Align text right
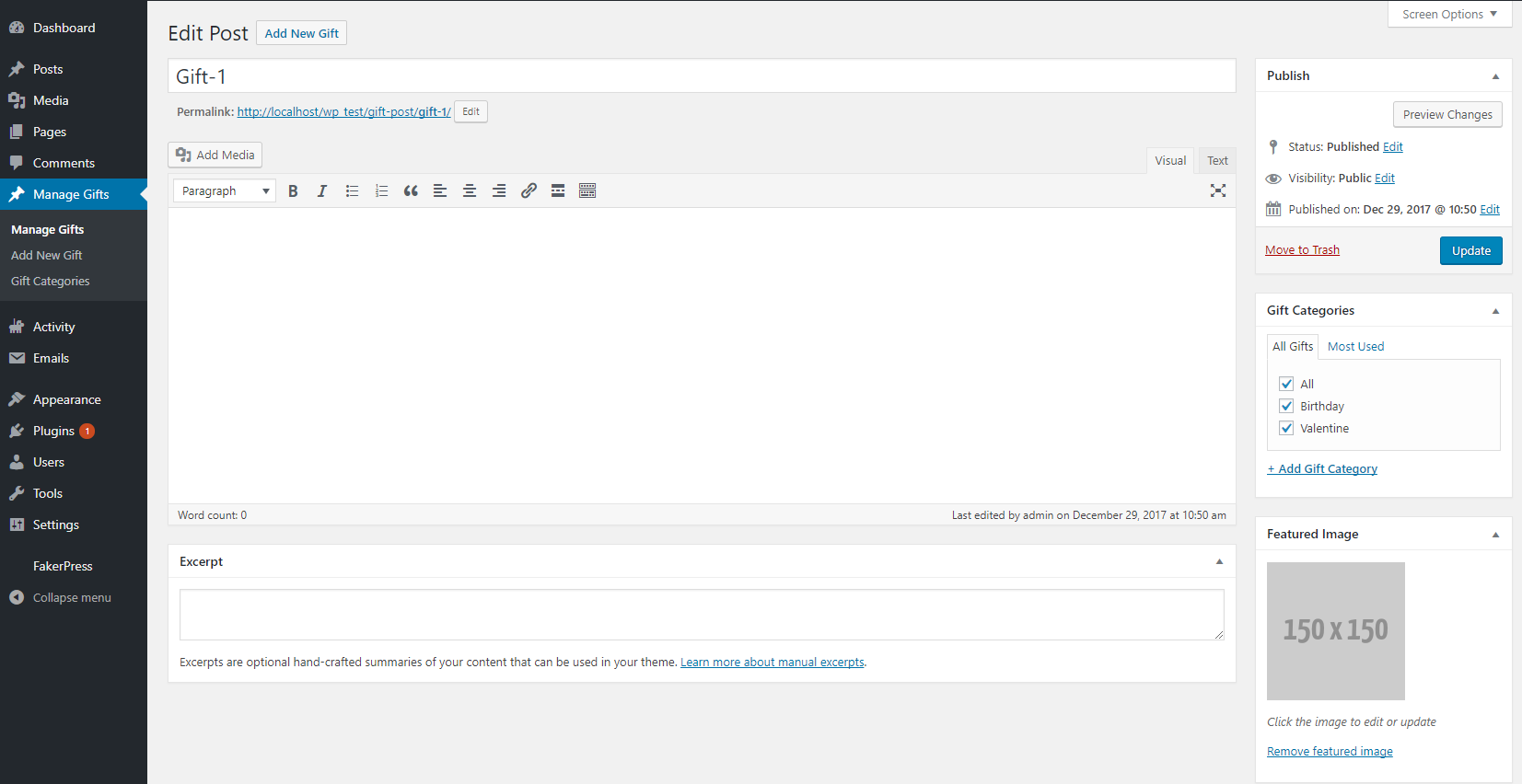The width and height of the screenshot is (1522, 784). (x=499, y=190)
